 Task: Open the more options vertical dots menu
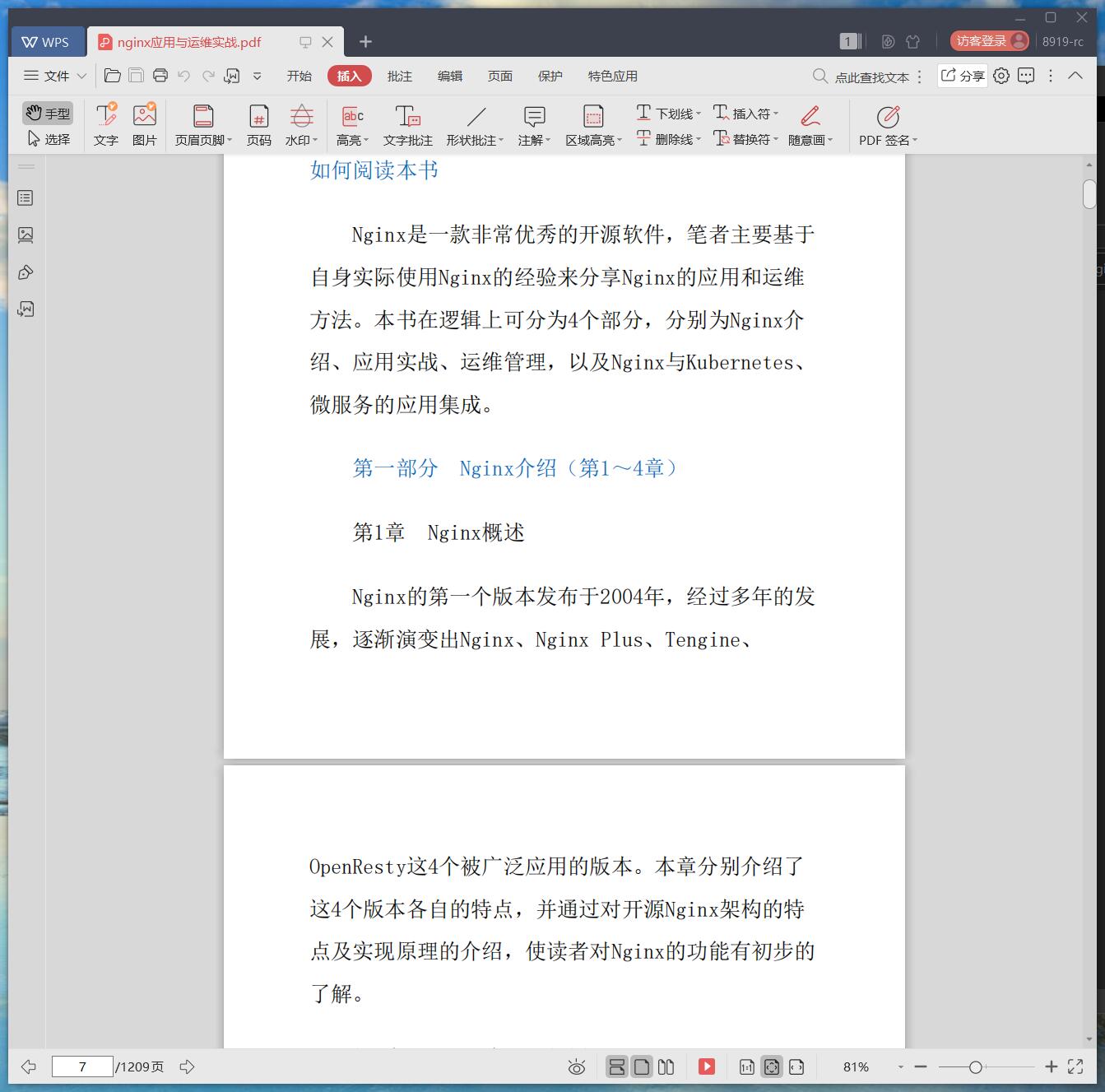pos(1051,76)
